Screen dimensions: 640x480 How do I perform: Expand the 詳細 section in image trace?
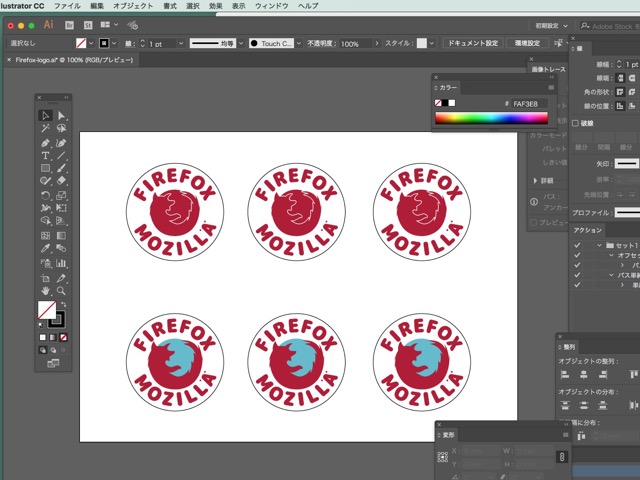coord(535,180)
